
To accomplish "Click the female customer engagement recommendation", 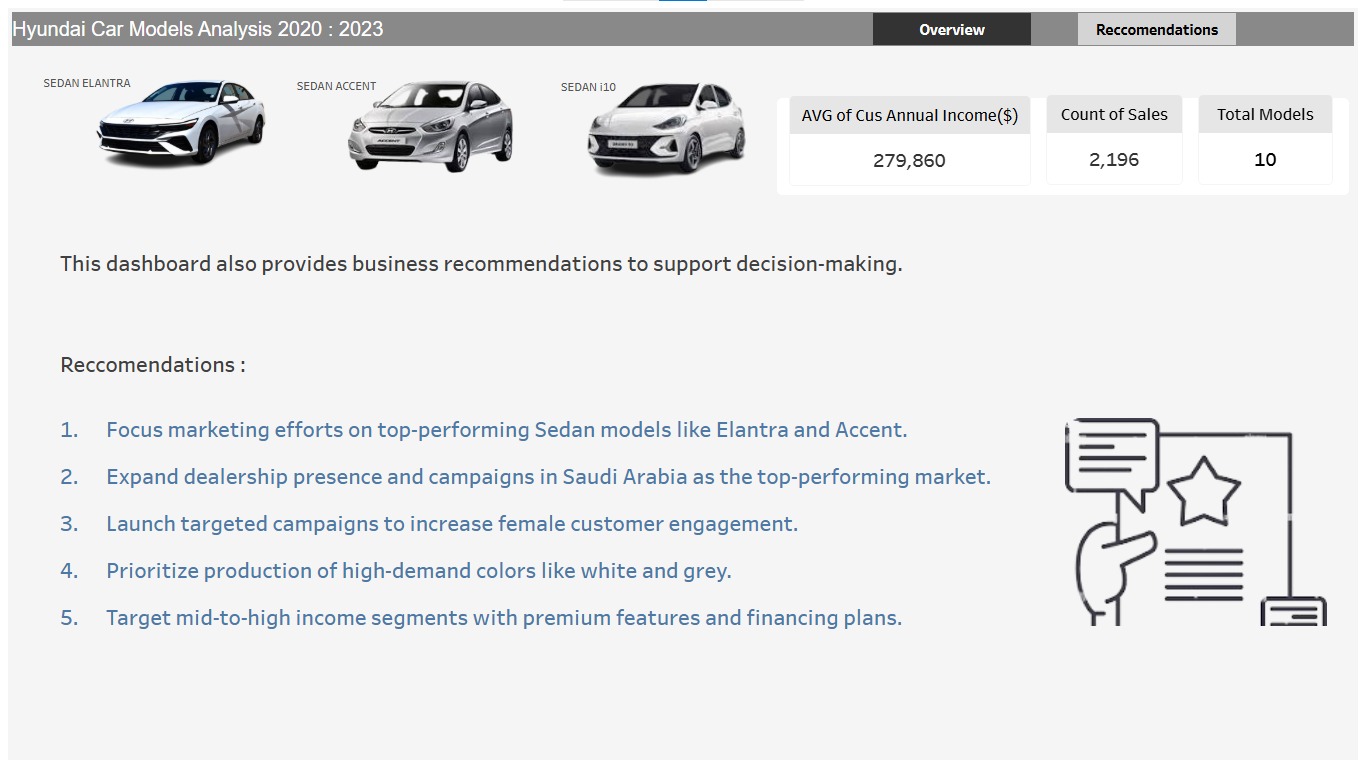I will (x=452, y=524).
